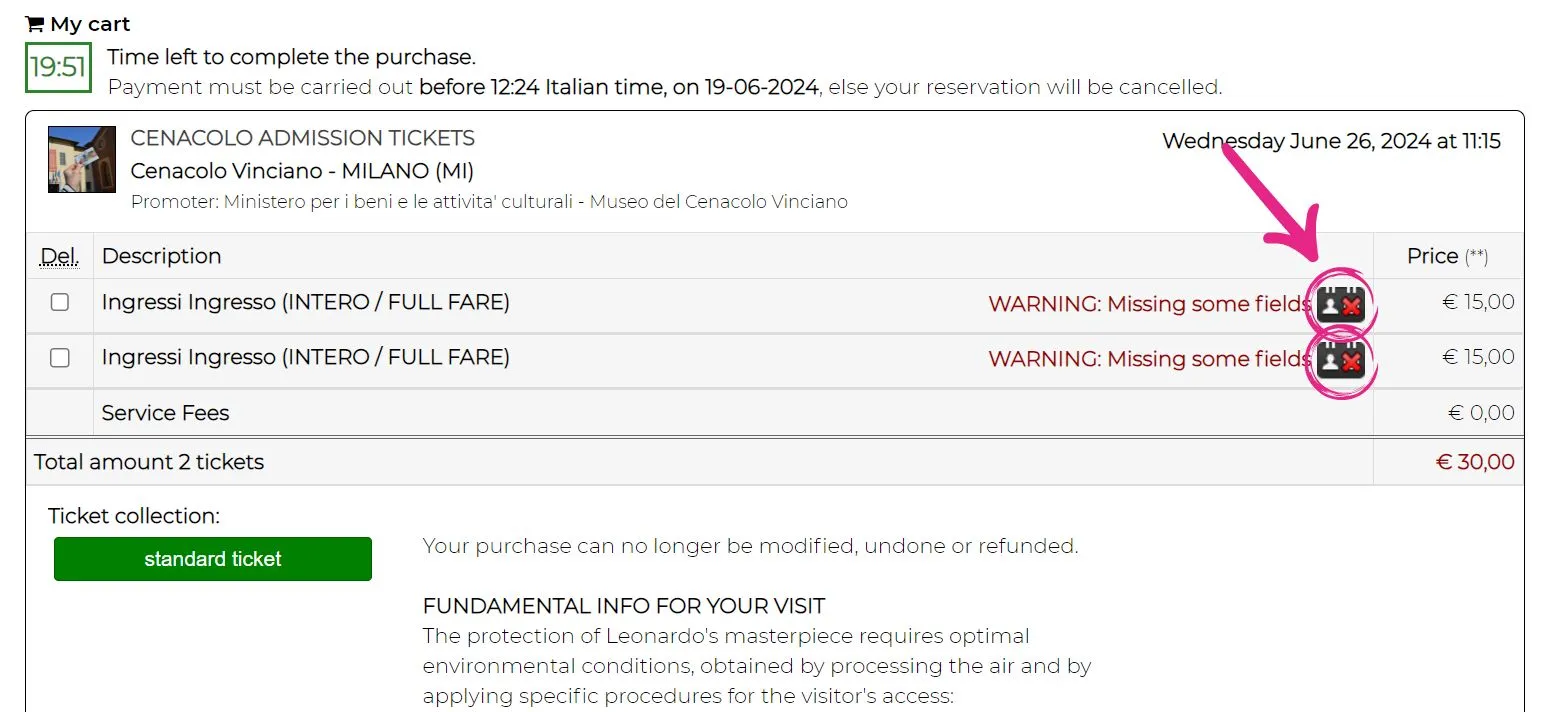This screenshot has height=712, width=1554.
Task: Click the second WARNING: Missing some fields message
Action: pos(1149,359)
